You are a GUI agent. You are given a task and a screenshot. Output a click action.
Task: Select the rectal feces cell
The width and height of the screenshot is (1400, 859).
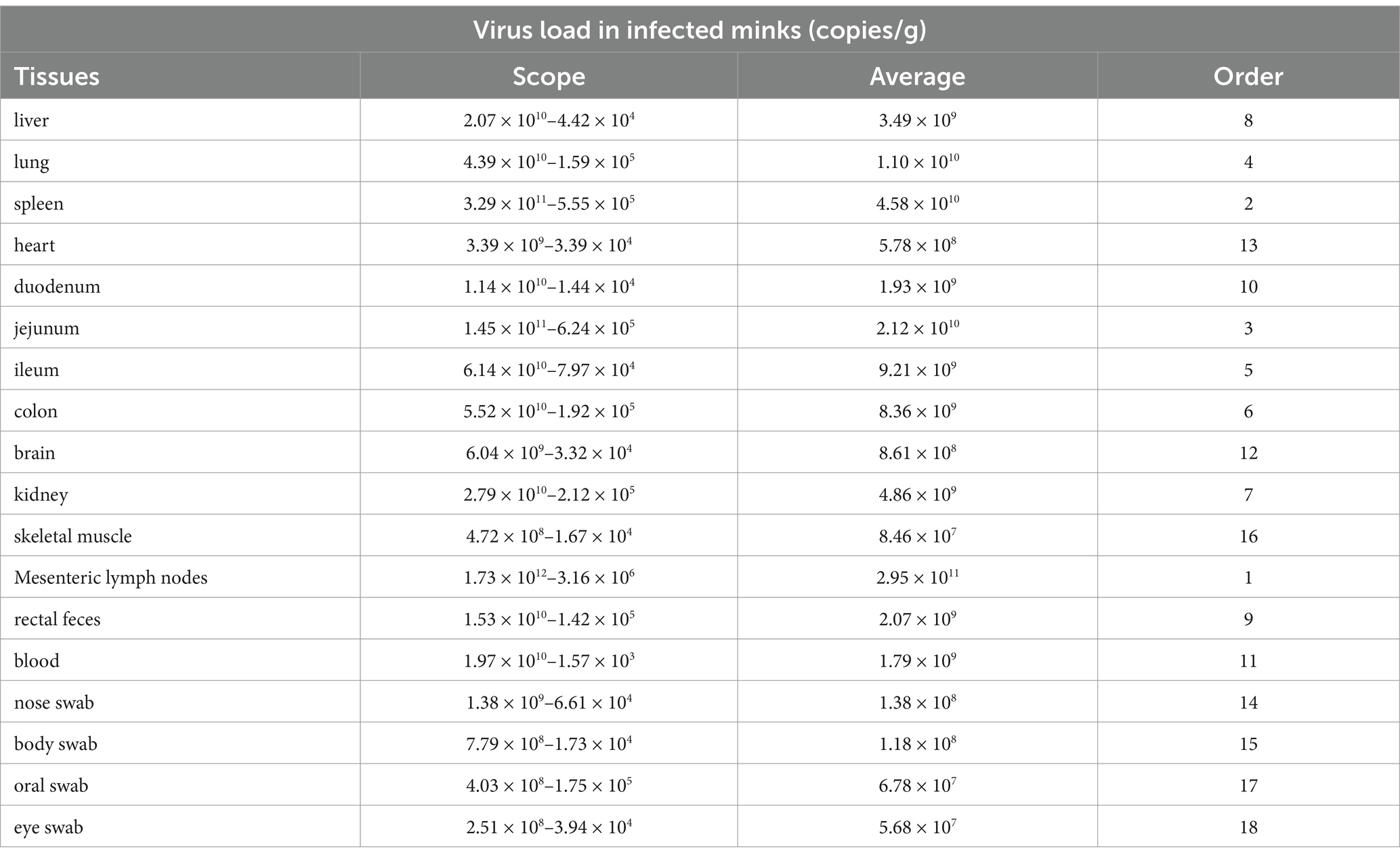pos(58,620)
